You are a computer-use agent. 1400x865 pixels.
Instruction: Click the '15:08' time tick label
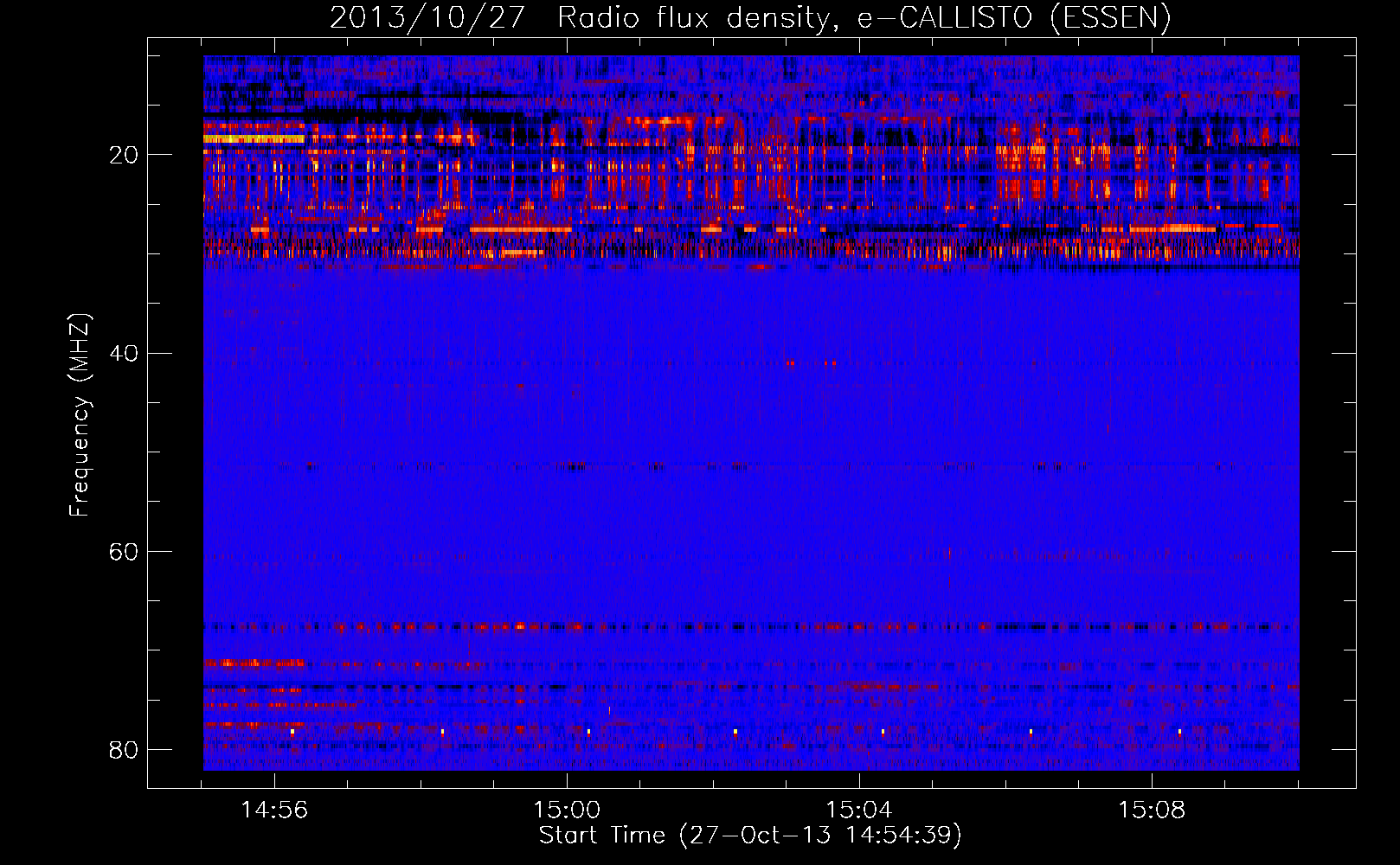[x=1152, y=811]
